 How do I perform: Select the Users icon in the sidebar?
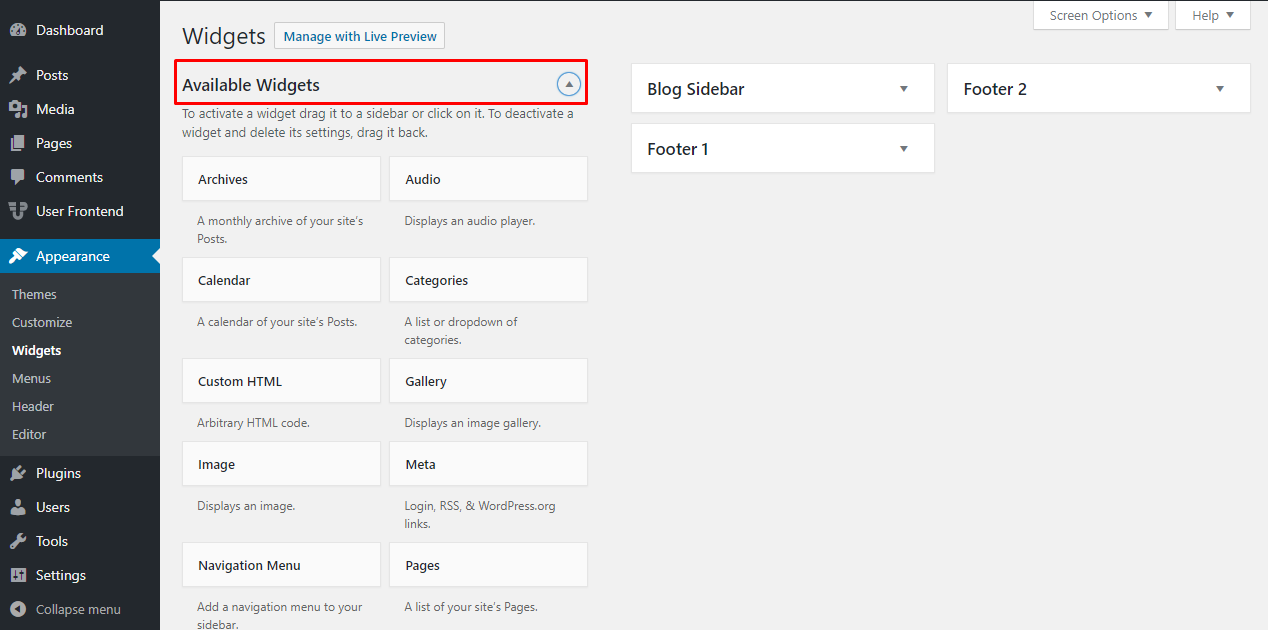tap(21, 506)
